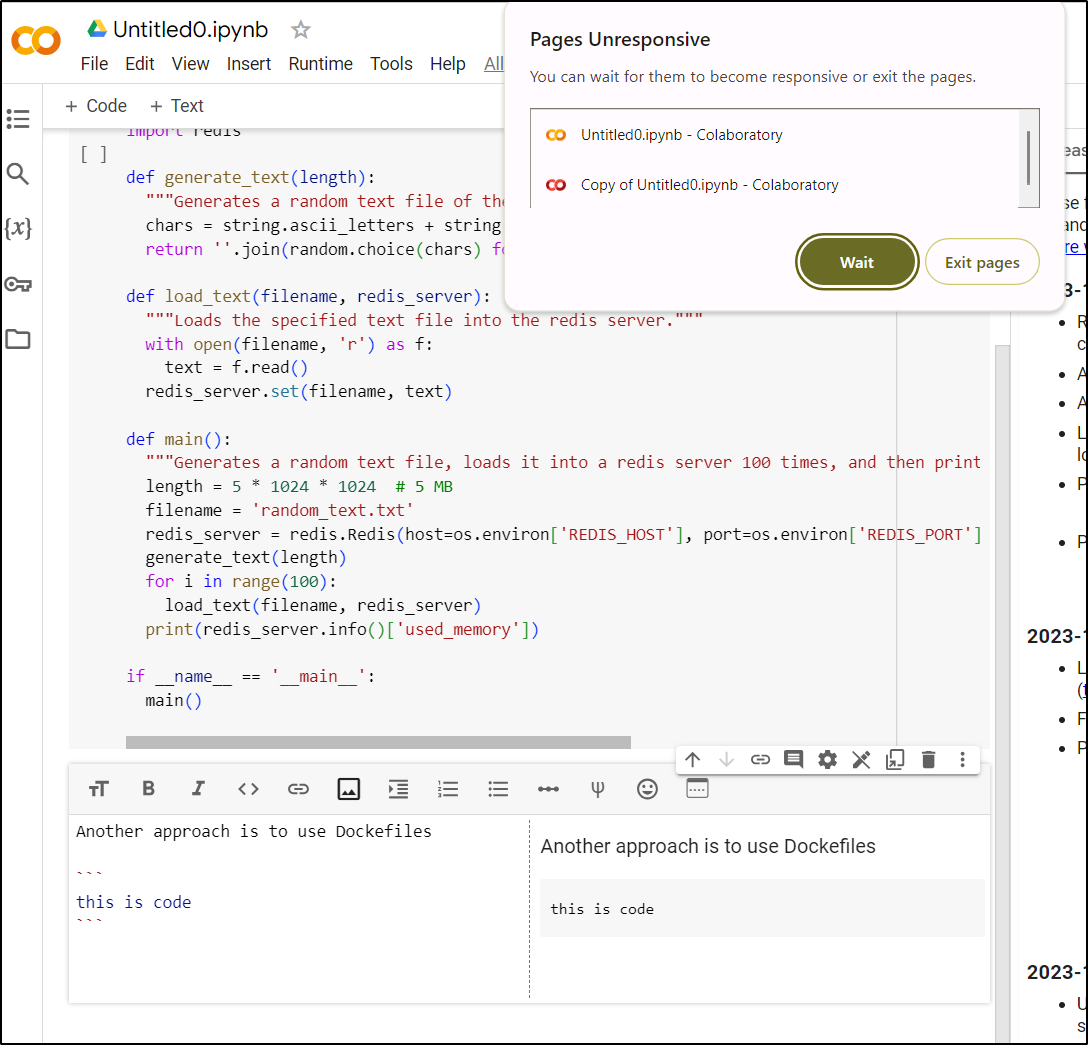The height and width of the screenshot is (1045, 1088).
Task: Open the Runtime menu
Action: pos(321,64)
